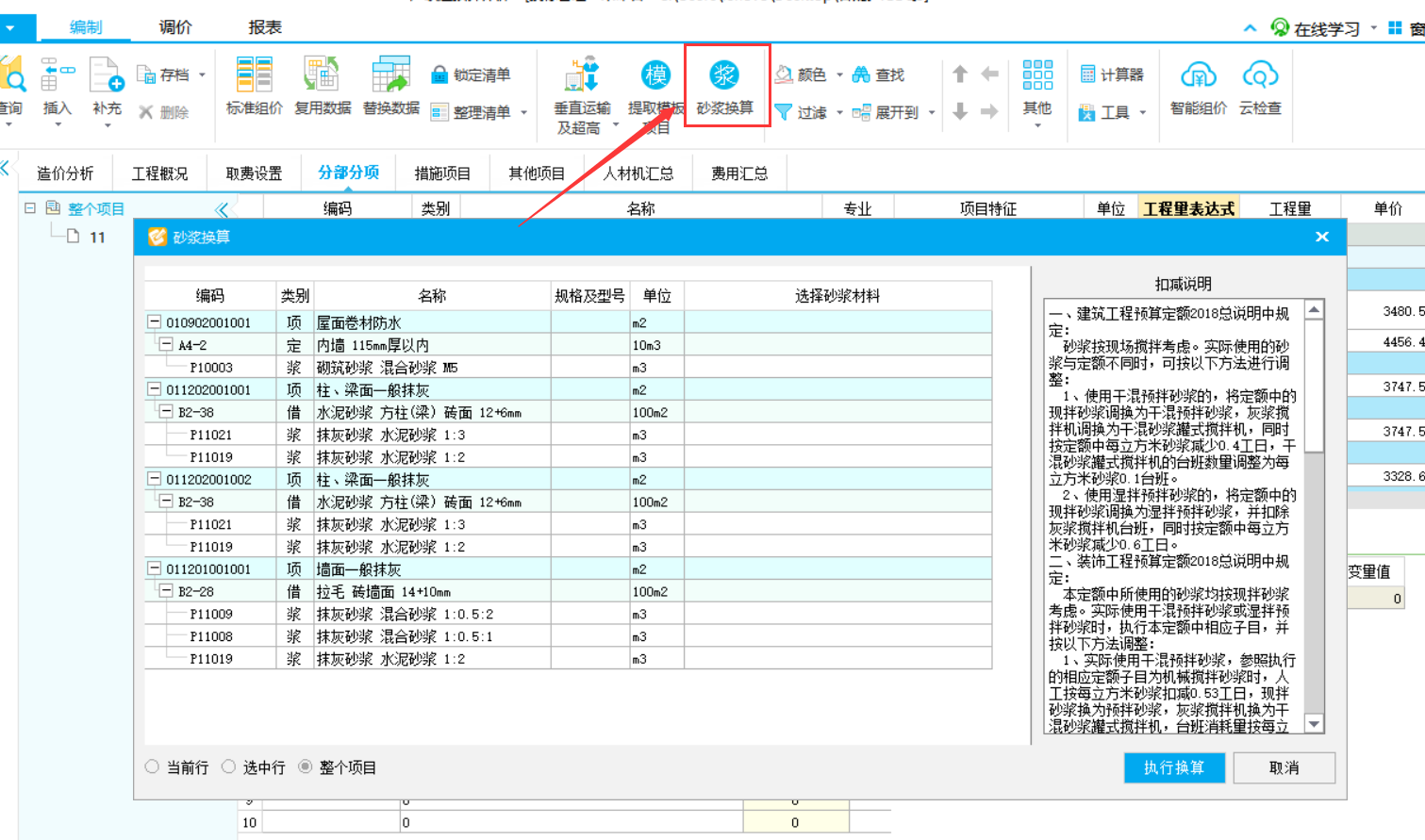Click the 智能组价 cloud icon
The width and height of the screenshot is (1425, 840).
1198,75
